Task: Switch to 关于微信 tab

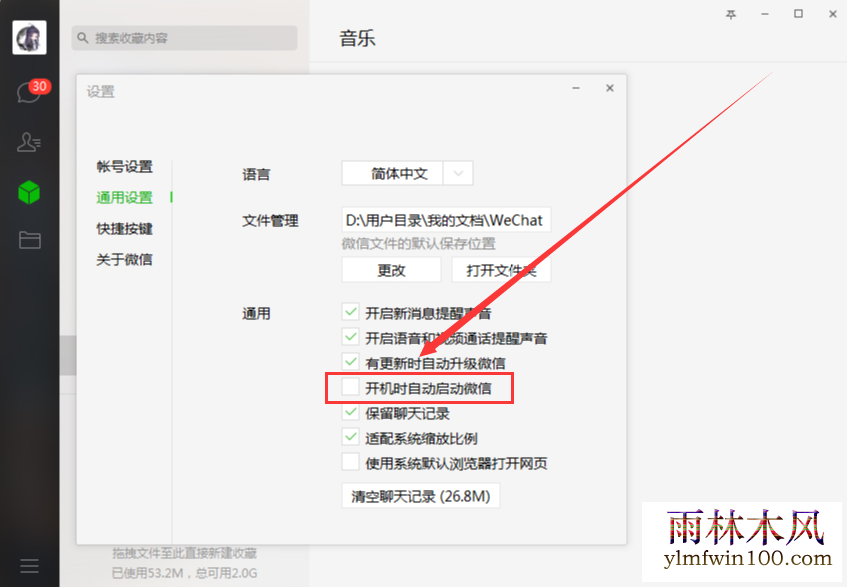Action: tap(125, 260)
